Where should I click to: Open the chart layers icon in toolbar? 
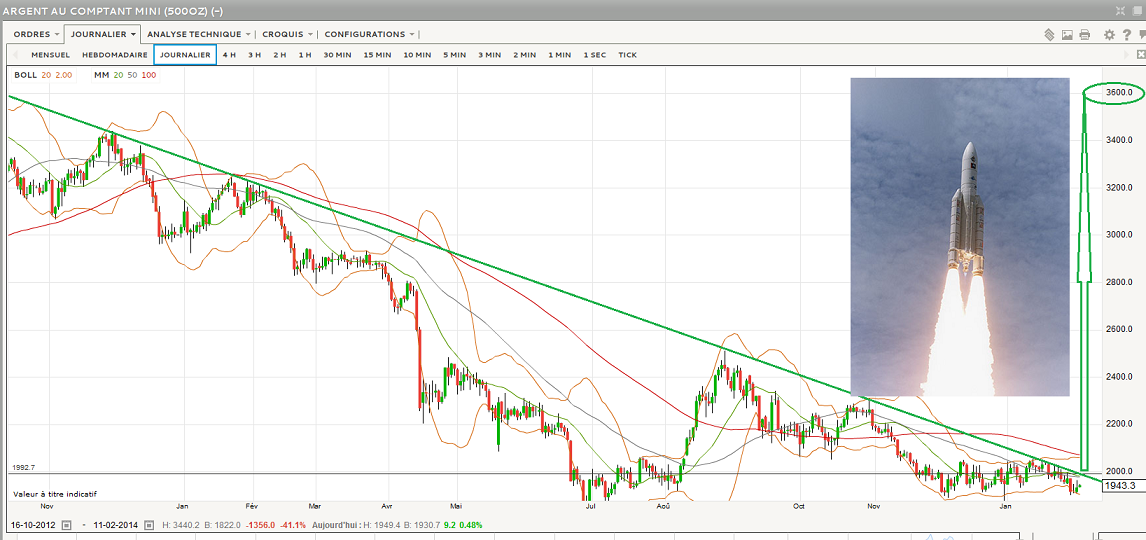(1049, 35)
